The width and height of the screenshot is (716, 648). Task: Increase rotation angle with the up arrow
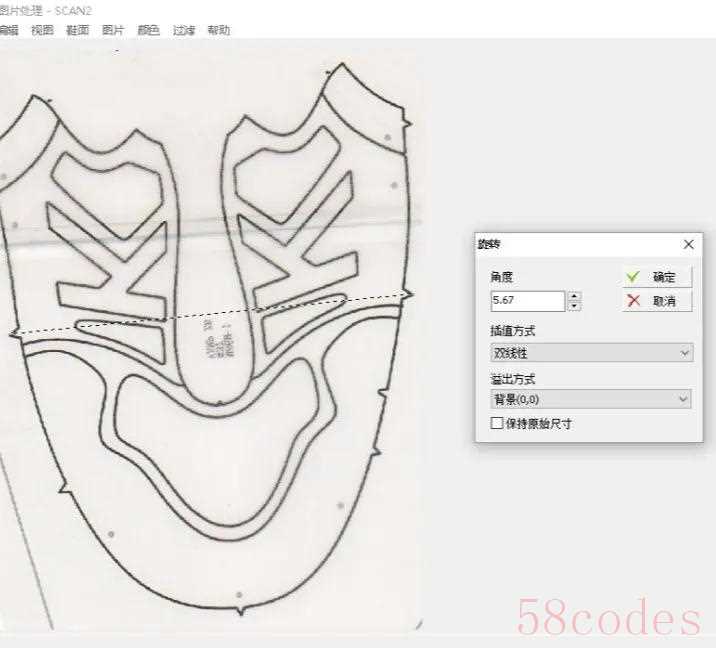coord(574,296)
